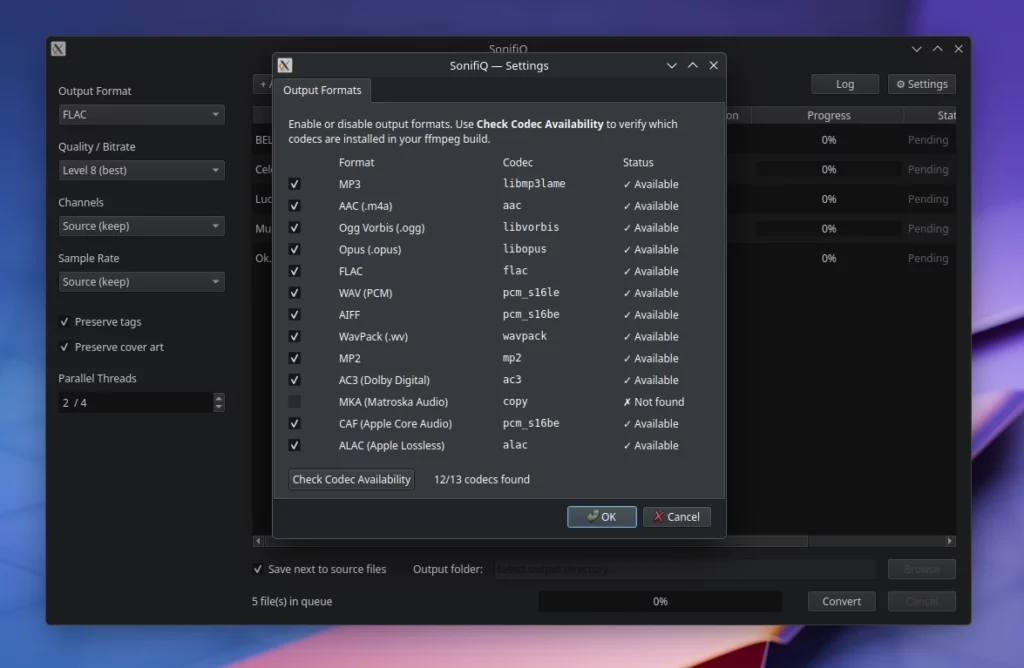Viewport: 1024px width, 668px height.
Task: Click the main SonifiQ window app icon
Action: [58, 49]
